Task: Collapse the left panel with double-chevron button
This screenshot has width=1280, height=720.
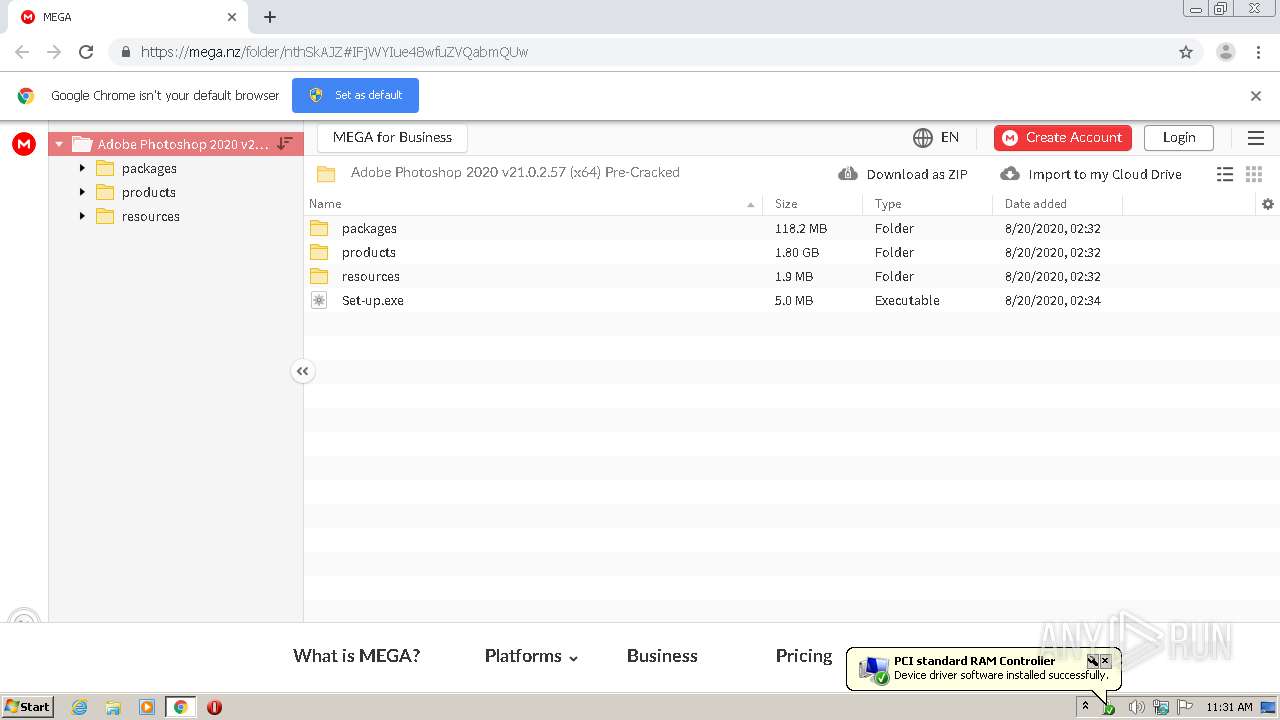Action: click(x=302, y=371)
